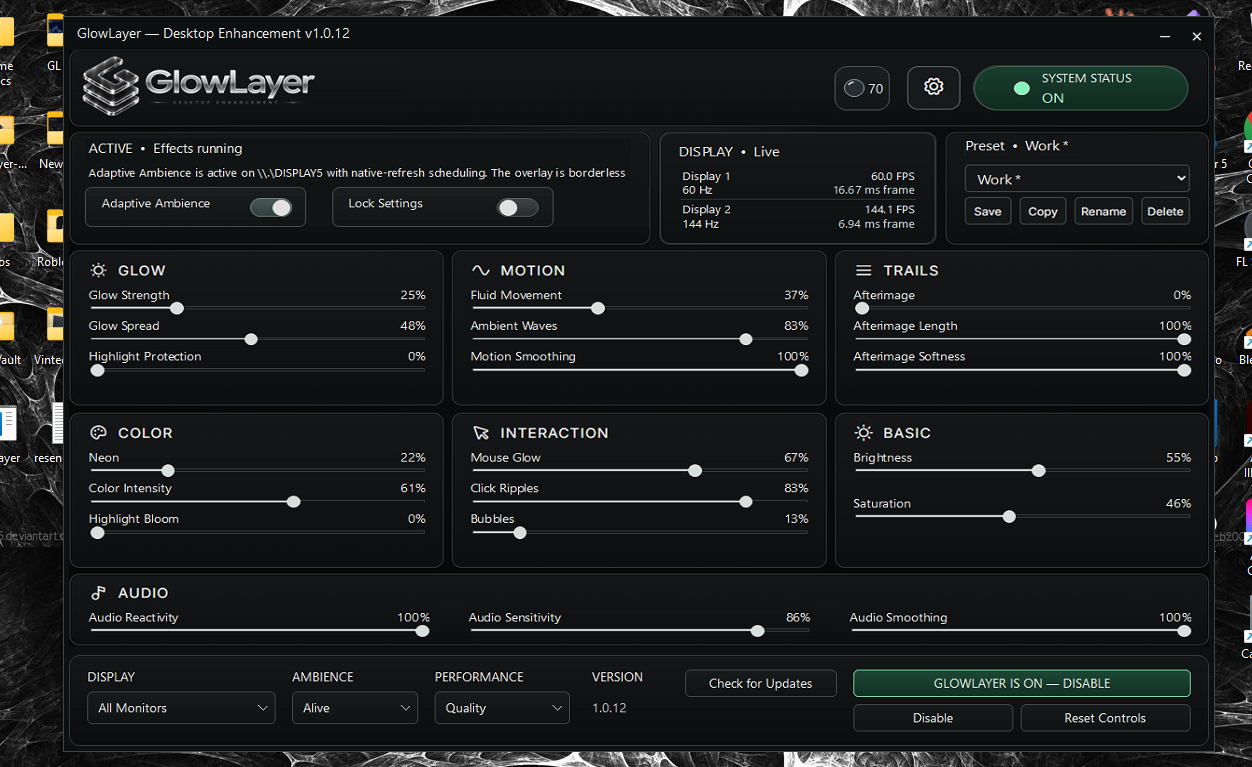This screenshot has width=1252, height=767.
Task: Click the Motion section wave icon
Action: coord(481,270)
